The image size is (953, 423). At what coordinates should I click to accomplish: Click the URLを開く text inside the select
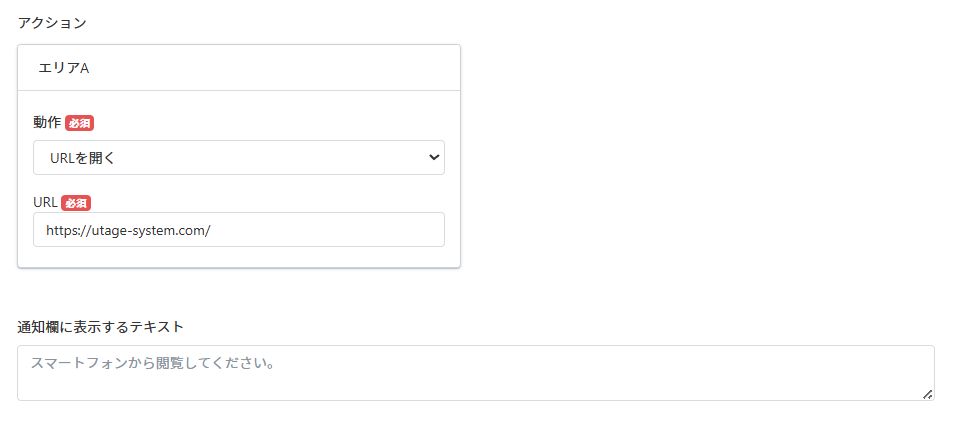pos(81,158)
